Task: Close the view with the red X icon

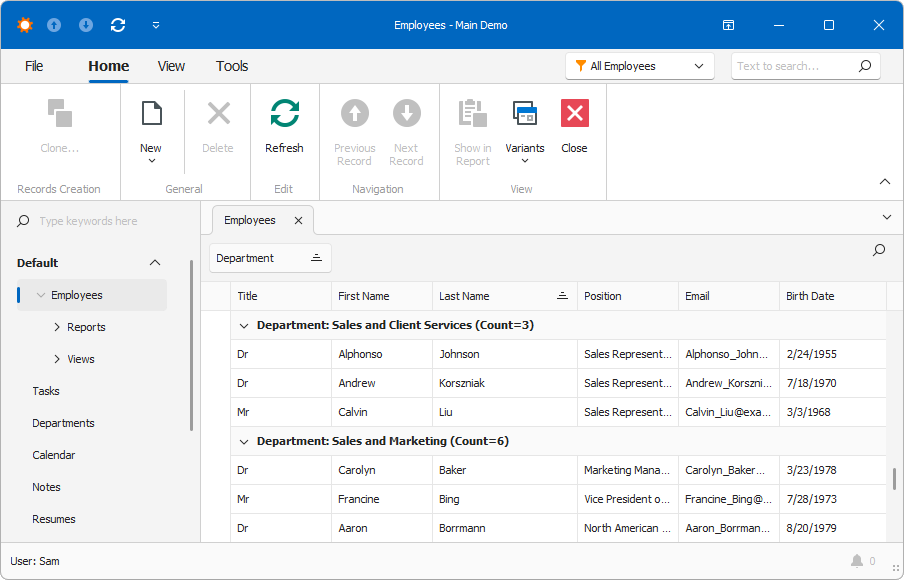Action: point(574,113)
